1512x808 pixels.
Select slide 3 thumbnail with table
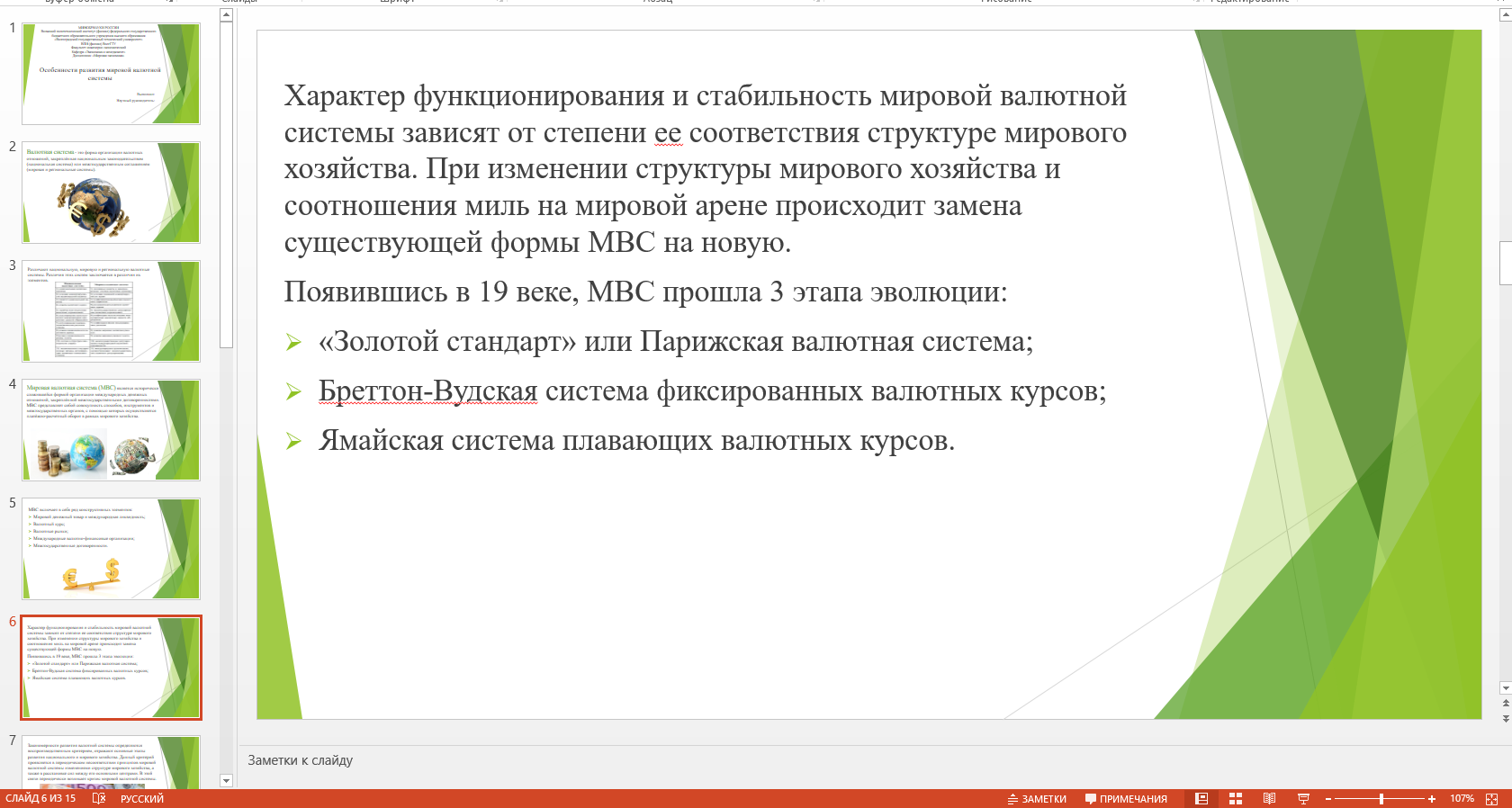point(112,311)
